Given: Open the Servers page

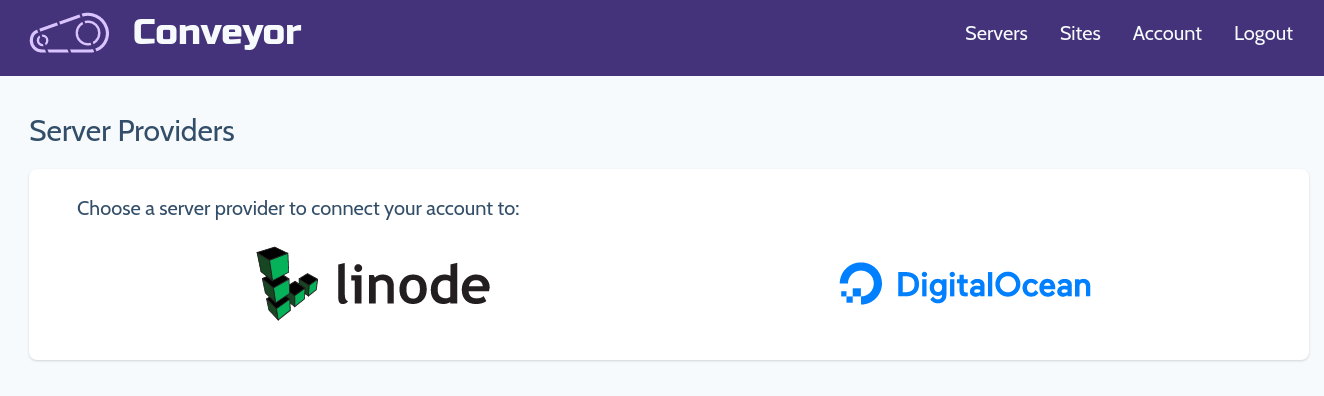Looking at the screenshot, I should click(996, 33).
